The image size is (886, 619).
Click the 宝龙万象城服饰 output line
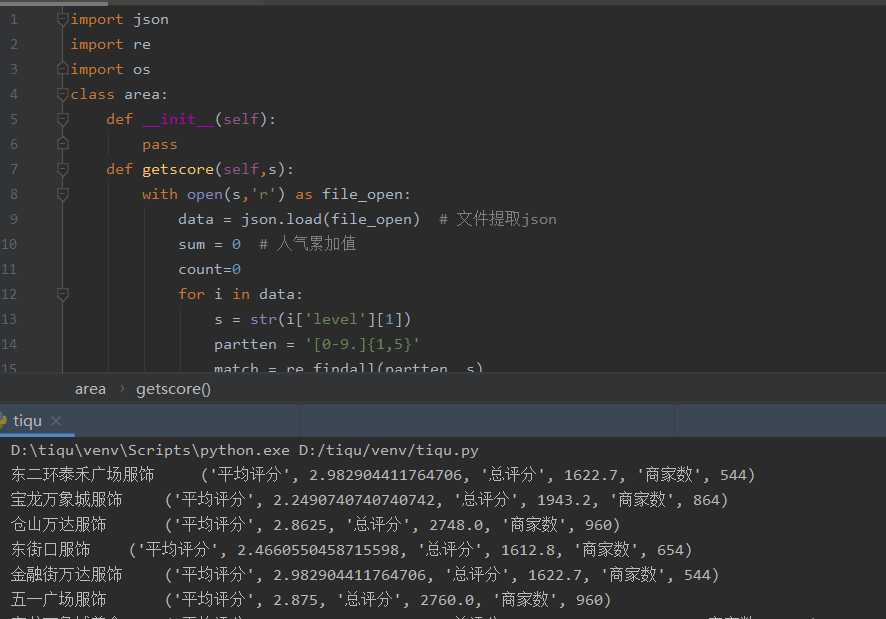point(369,500)
